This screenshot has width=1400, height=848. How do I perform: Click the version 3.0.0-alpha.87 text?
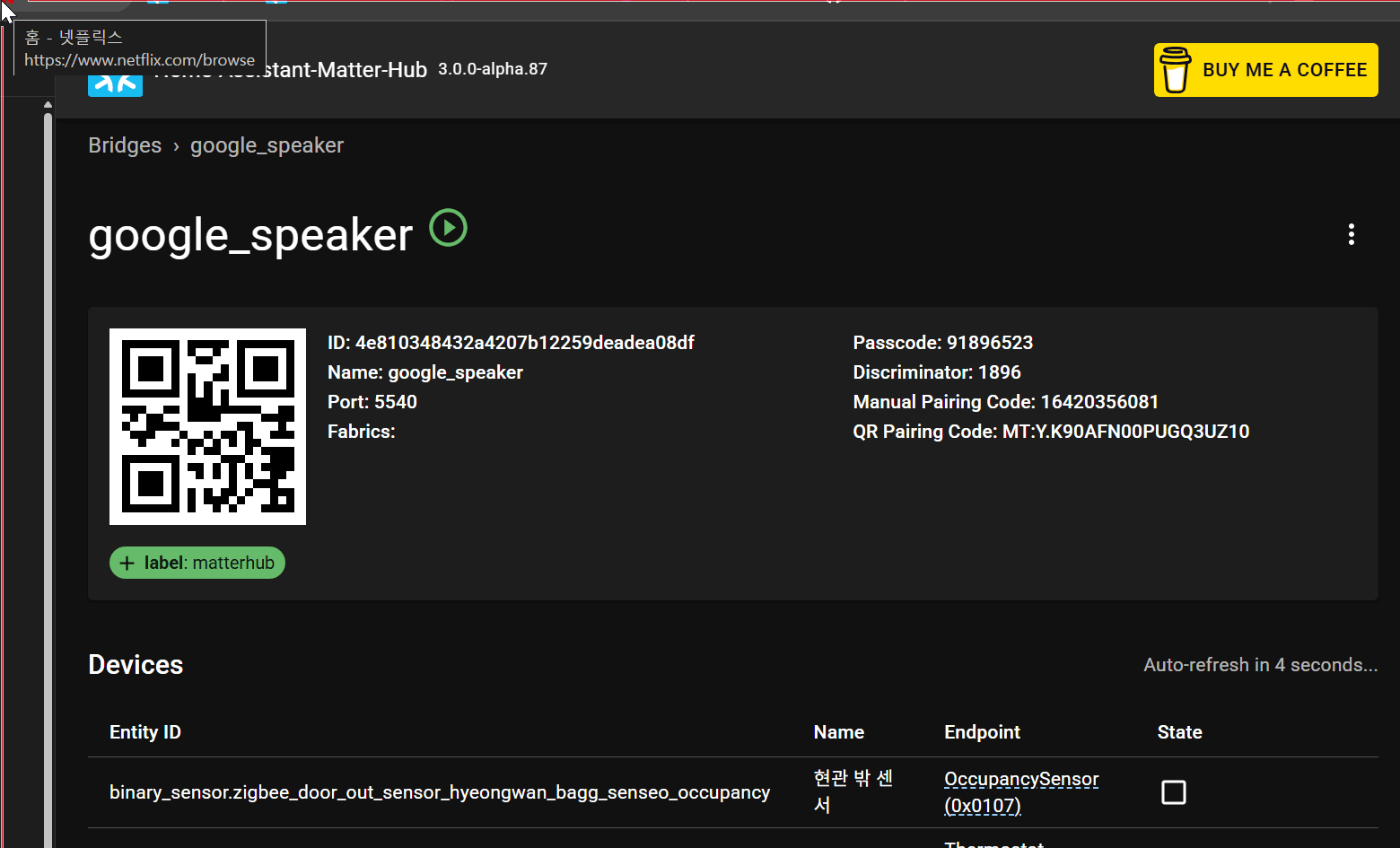[x=493, y=69]
